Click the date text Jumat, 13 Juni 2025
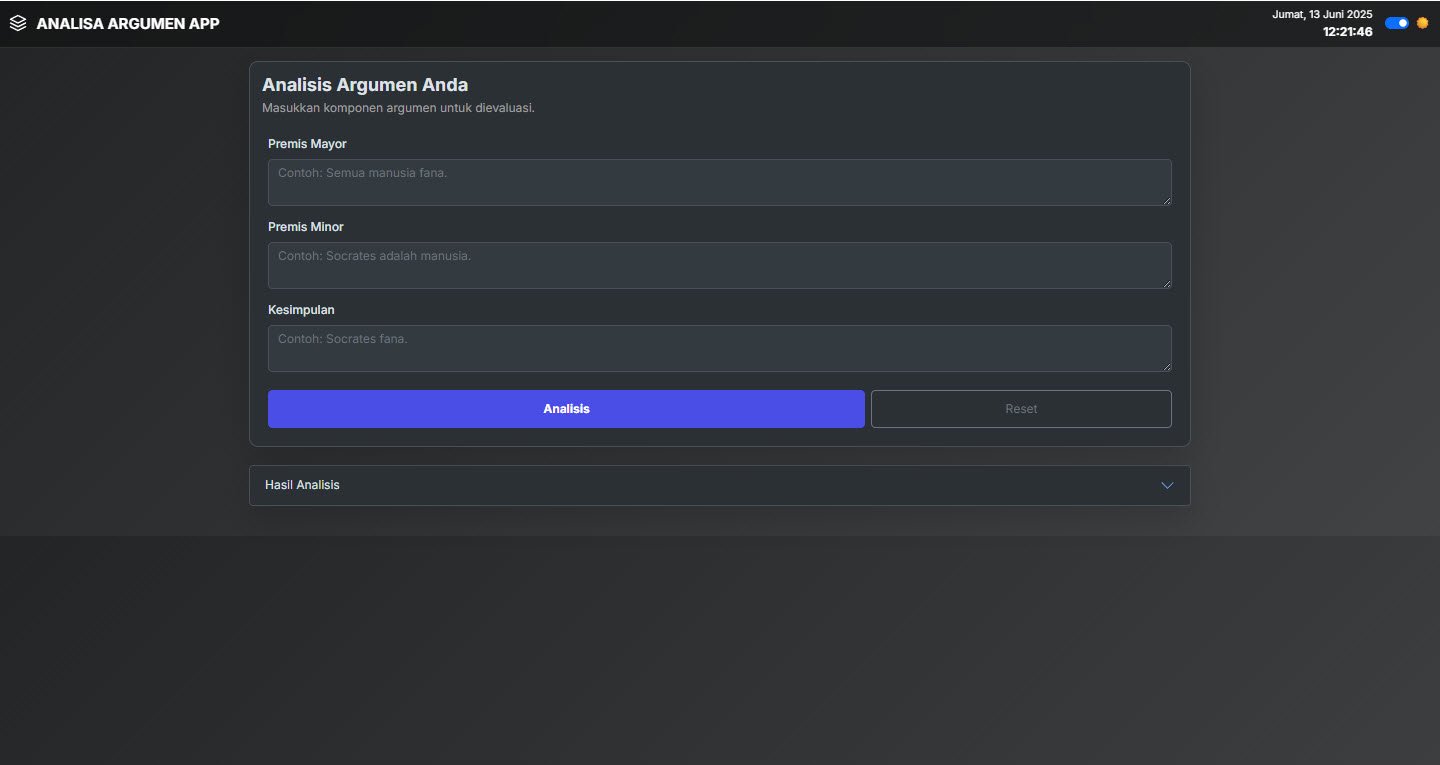Screen dimensions: 1440x765 point(1322,15)
